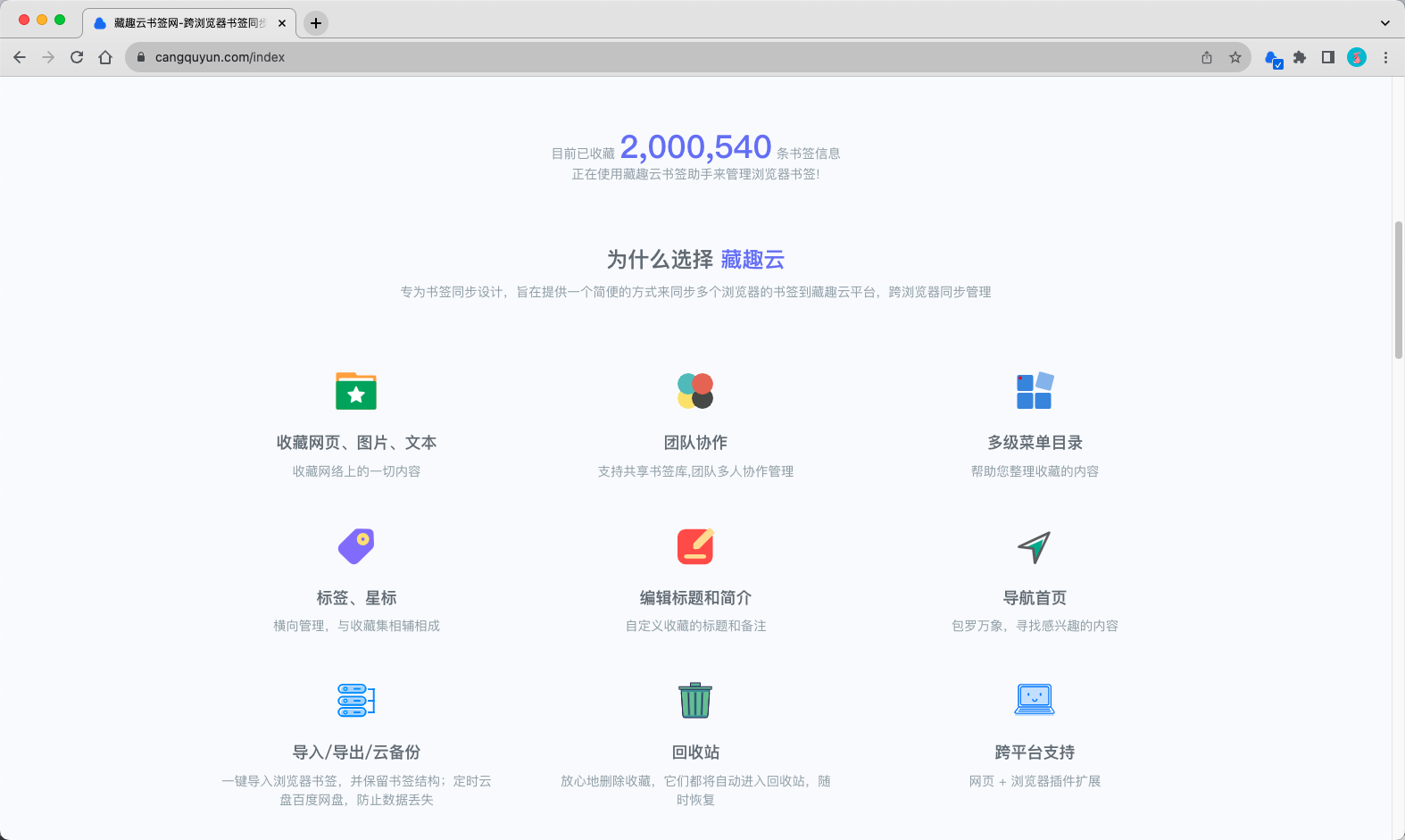Click the 回收站 title
1405x840 pixels.
695,753
